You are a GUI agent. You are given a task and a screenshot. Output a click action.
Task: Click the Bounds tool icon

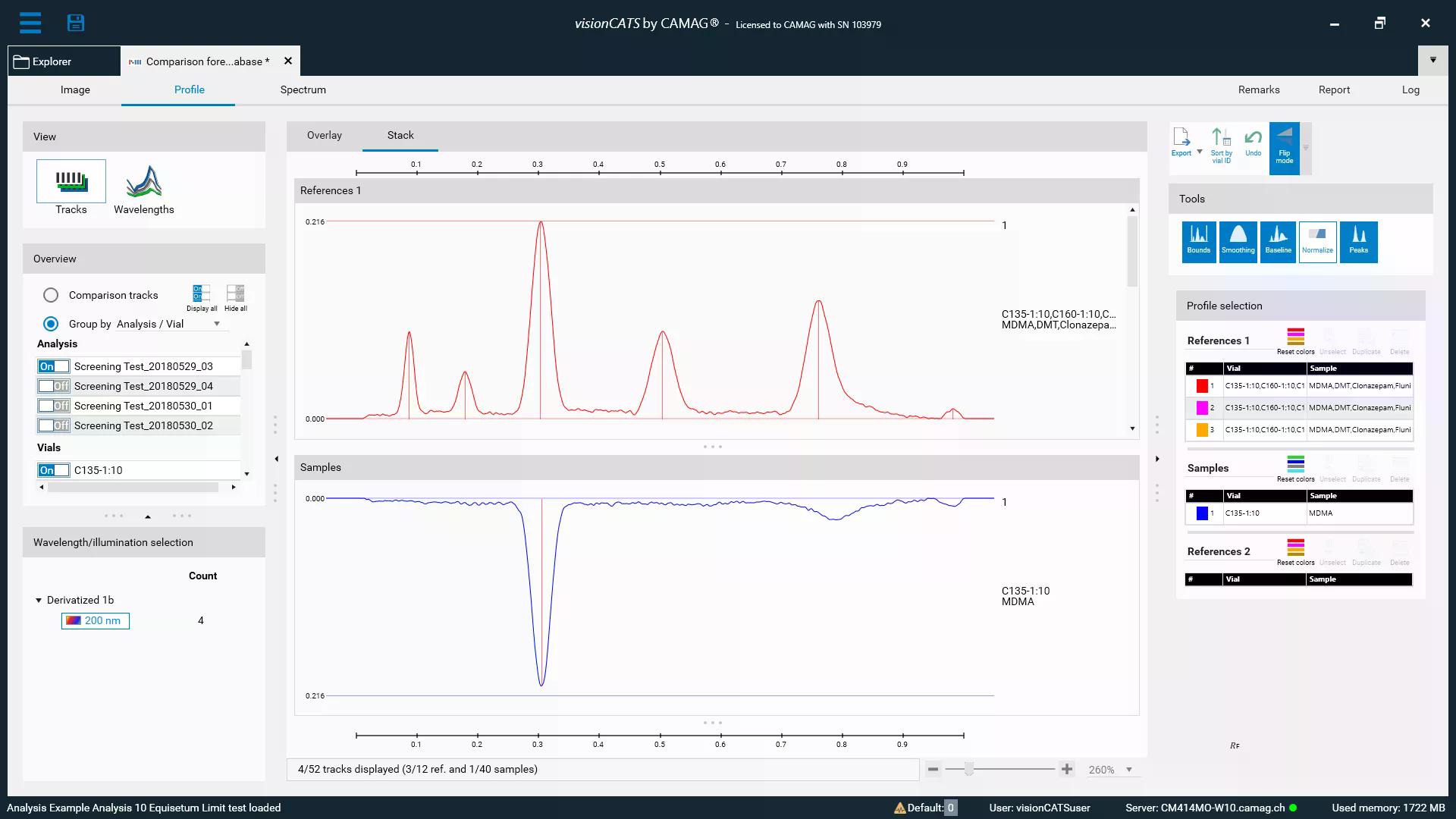(1198, 241)
